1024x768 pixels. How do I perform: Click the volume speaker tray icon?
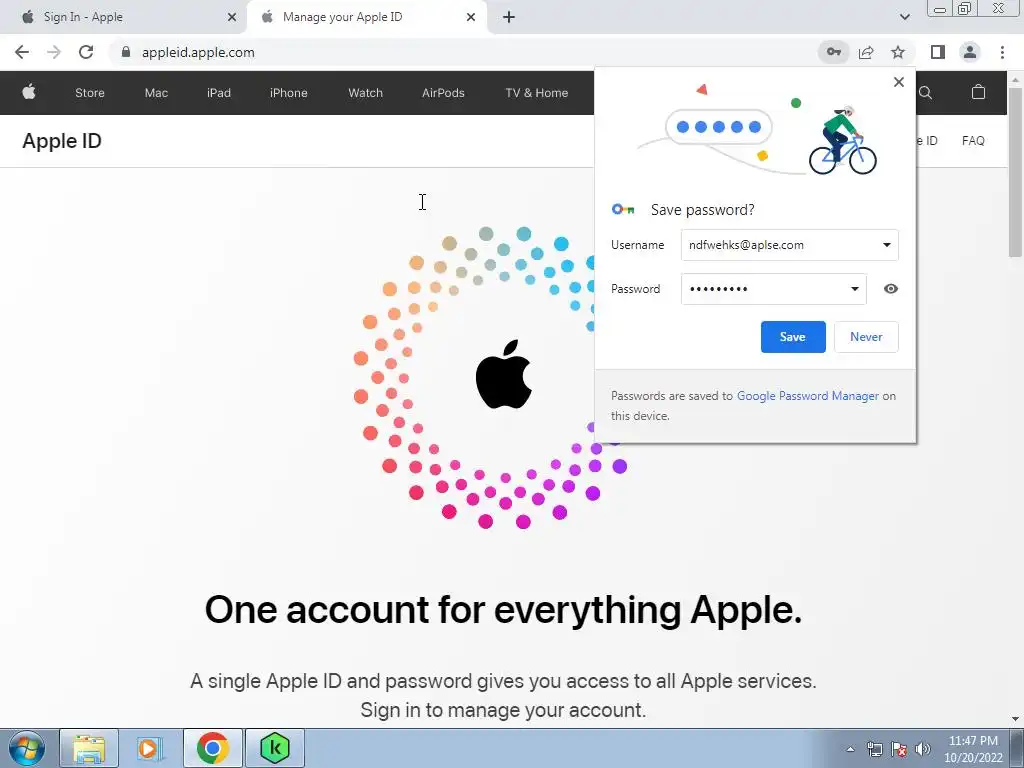923,749
